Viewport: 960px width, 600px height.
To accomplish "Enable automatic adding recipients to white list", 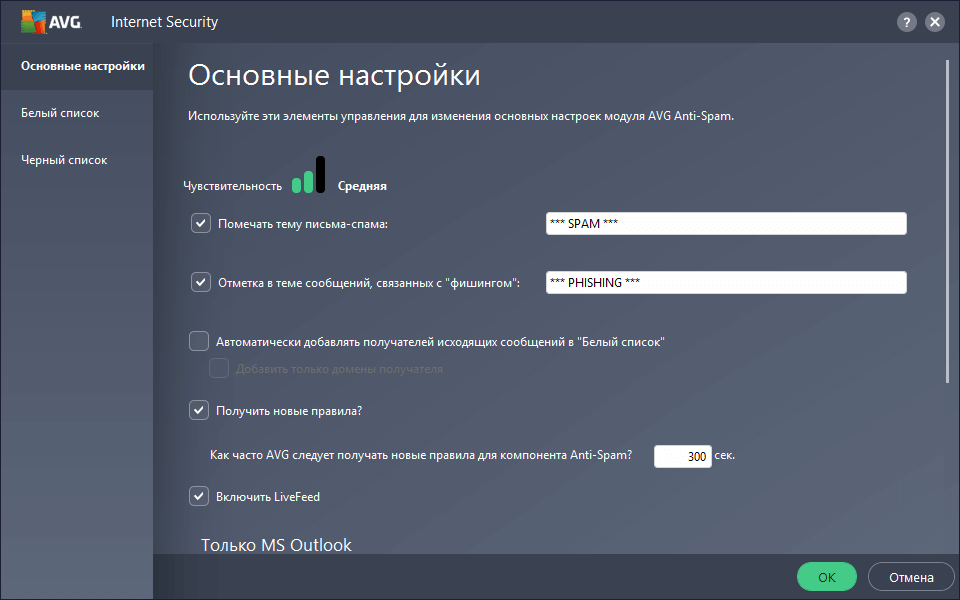I will 199,341.
